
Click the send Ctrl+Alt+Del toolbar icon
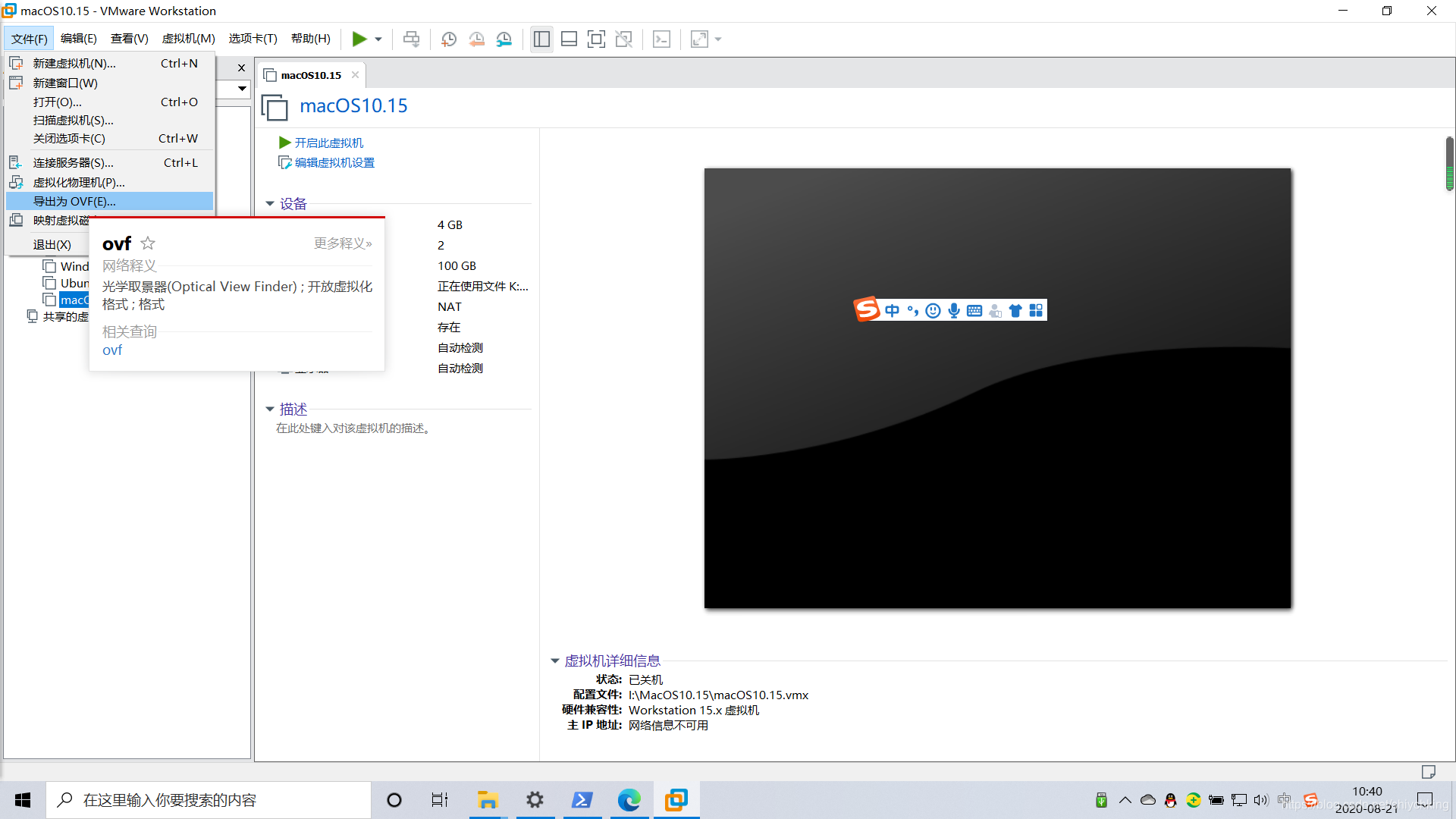(411, 39)
